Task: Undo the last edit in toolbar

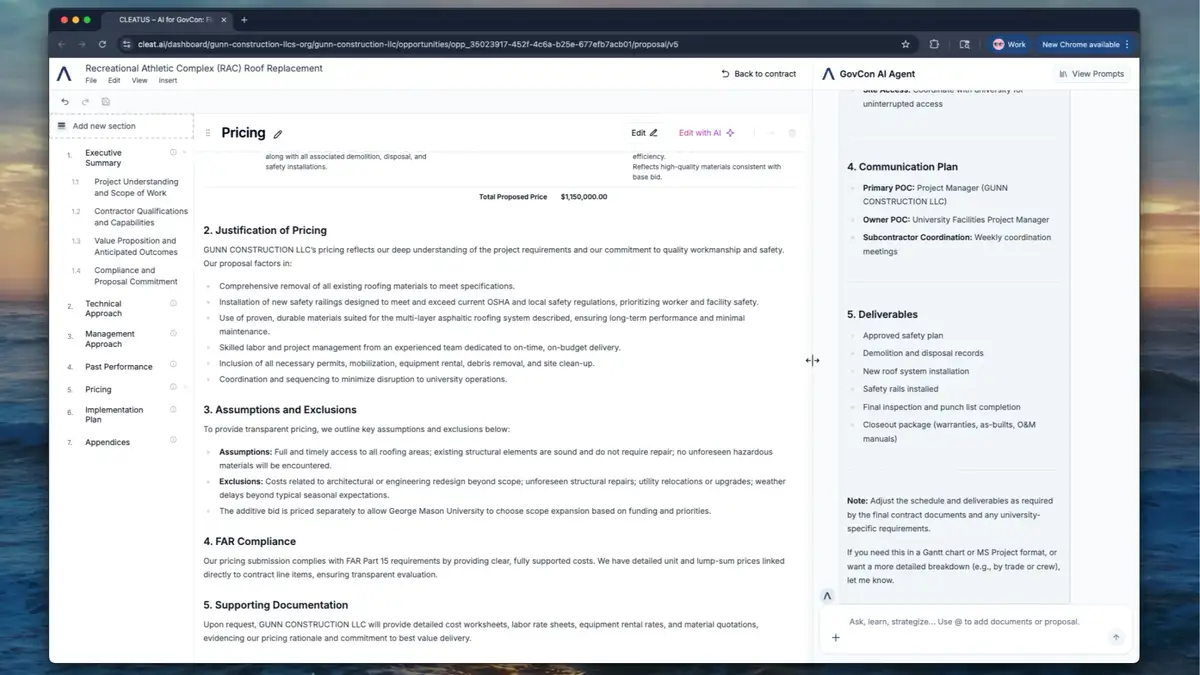Action: click(x=66, y=102)
